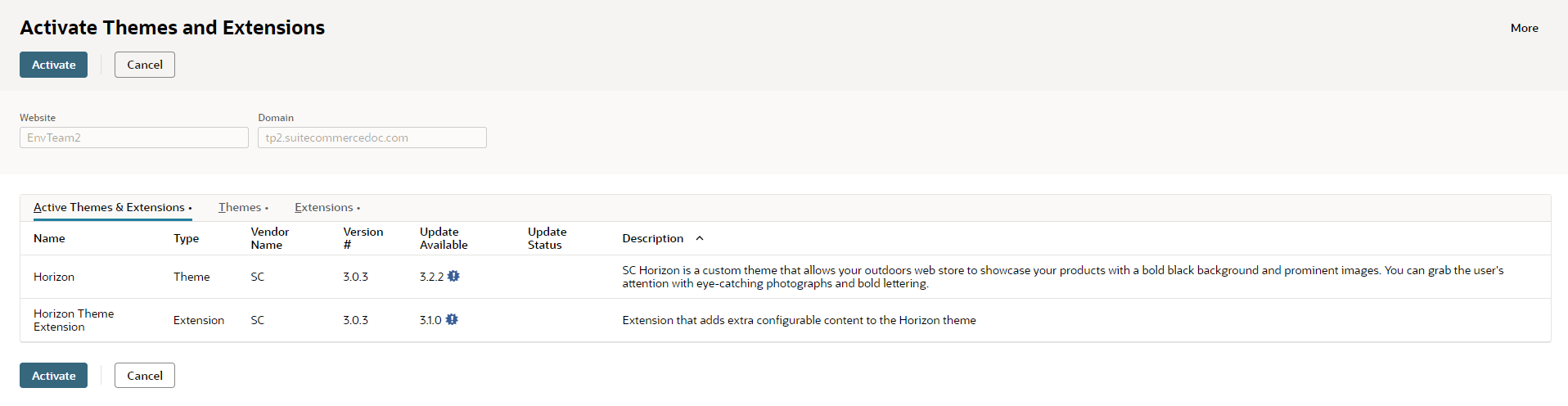Click the Version # column header
Viewport: 1568px width, 406px height.
pos(363,238)
